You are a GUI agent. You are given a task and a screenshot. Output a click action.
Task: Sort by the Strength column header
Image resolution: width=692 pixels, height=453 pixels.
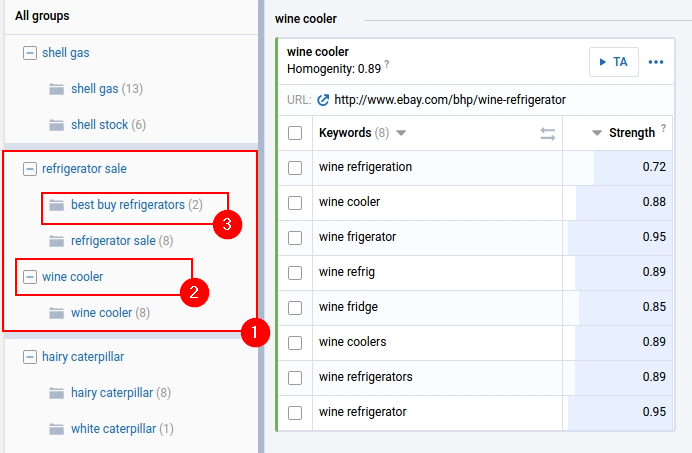click(631, 133)
